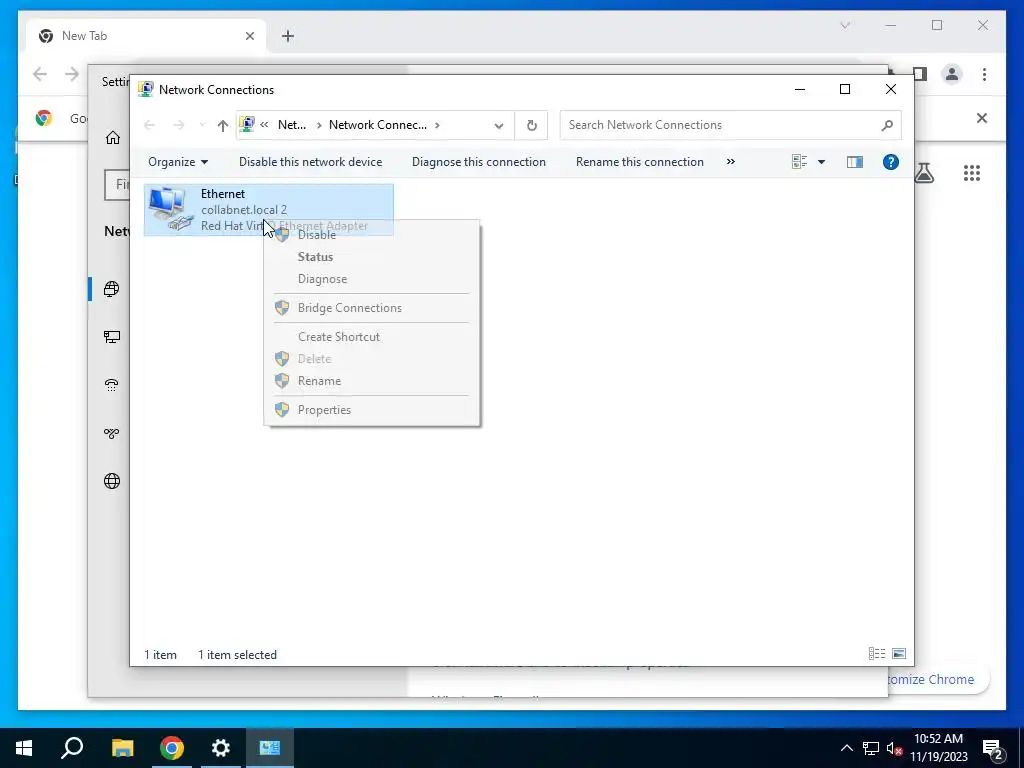The height and width of the screenshot is (768, 1024).
Task: Expand the chevron after Network Connec... breadcrumb
Action: [x=437, y=125]
